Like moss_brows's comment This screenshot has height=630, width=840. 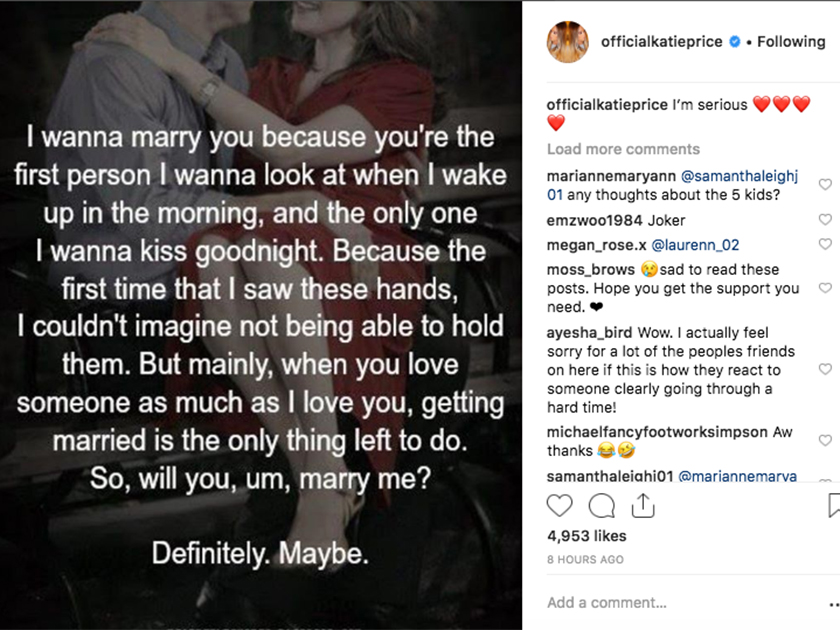[825, 288]
